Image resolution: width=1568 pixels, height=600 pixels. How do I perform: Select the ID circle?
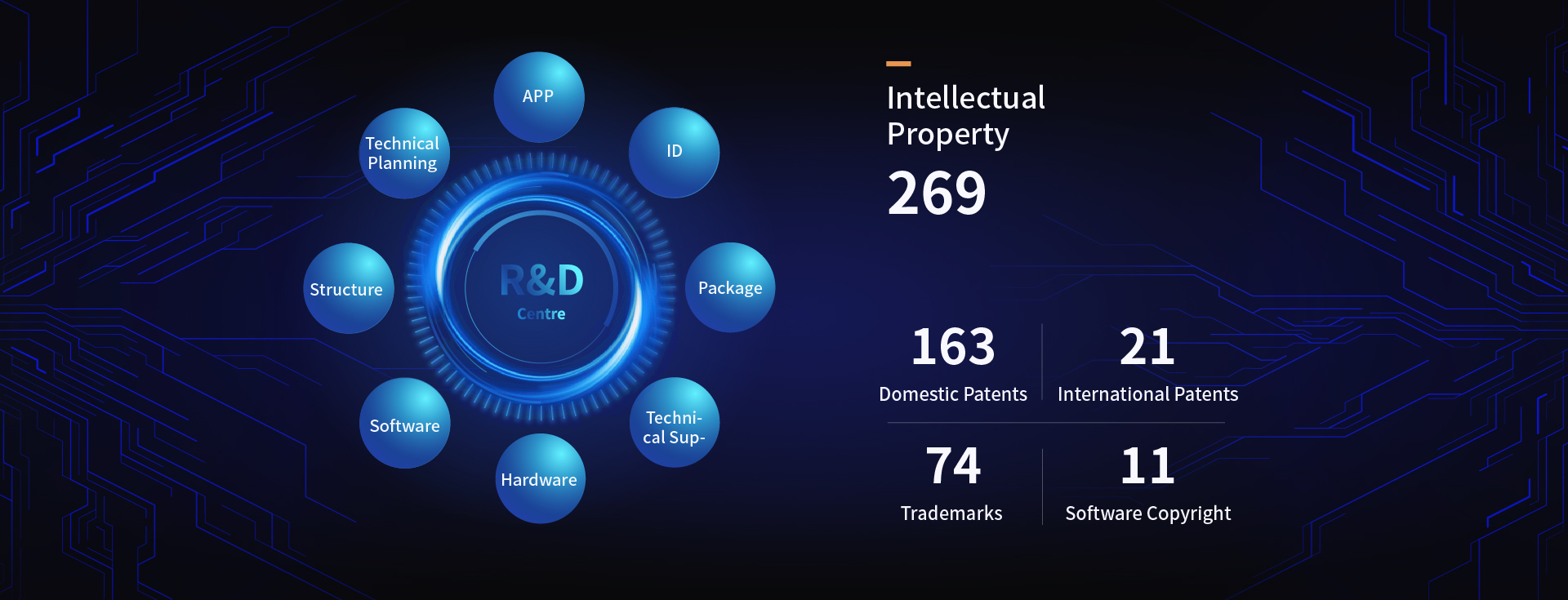(x=674, y=152)
